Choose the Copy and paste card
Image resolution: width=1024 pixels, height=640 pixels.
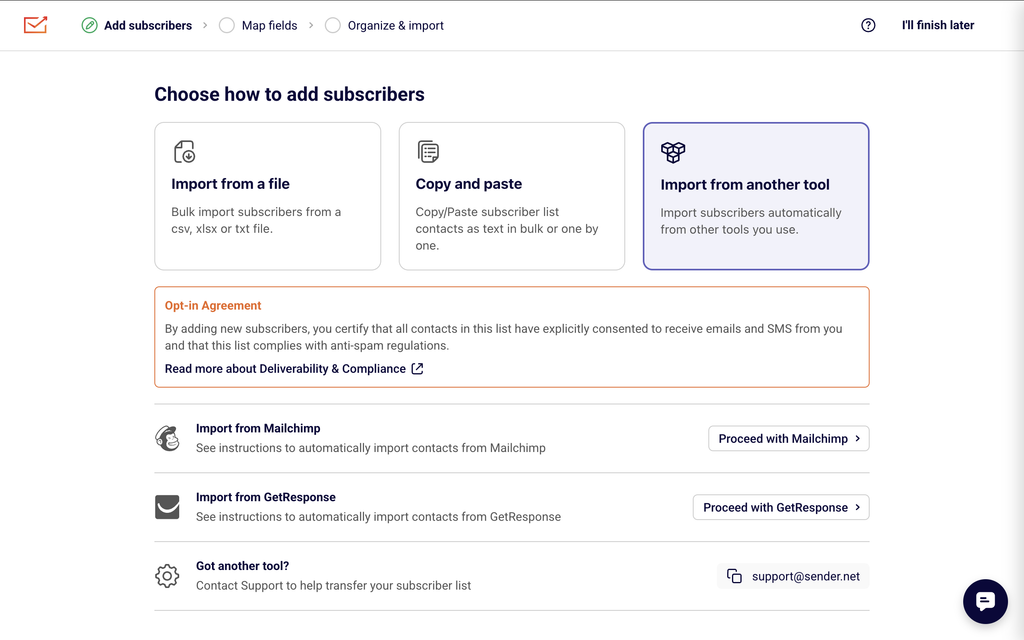click(x=512, y=196)
